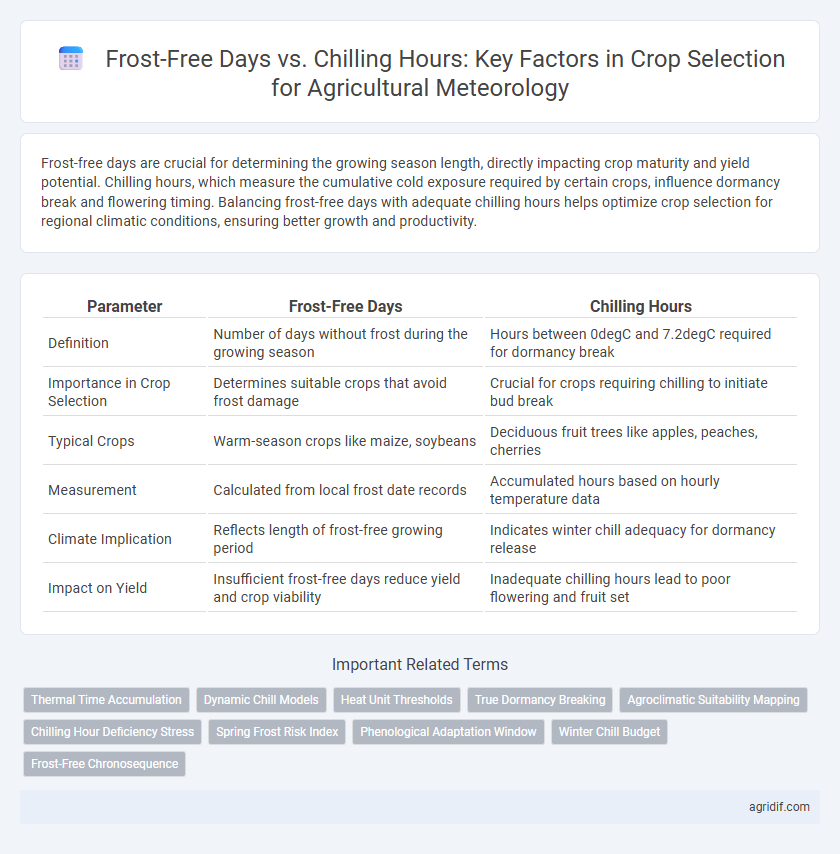Click the Parameter column header
The width and height of the screenshot is (840, 854).
125,307
